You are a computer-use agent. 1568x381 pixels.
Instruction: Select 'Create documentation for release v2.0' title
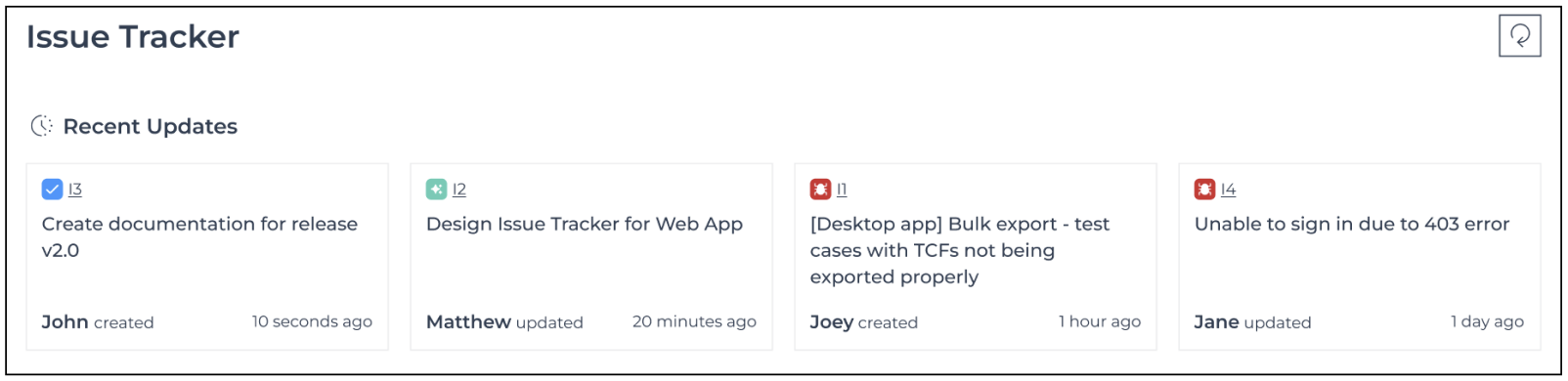pos(199,237)
